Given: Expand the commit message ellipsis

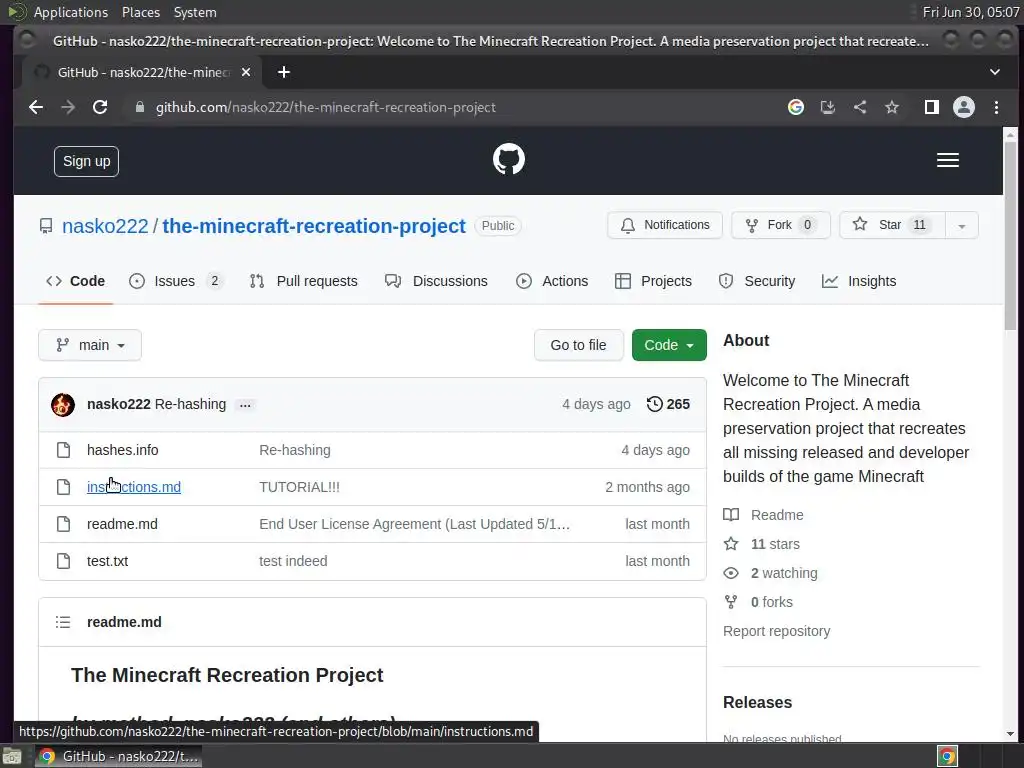Looking at the screenshot, I should (245, 406).
